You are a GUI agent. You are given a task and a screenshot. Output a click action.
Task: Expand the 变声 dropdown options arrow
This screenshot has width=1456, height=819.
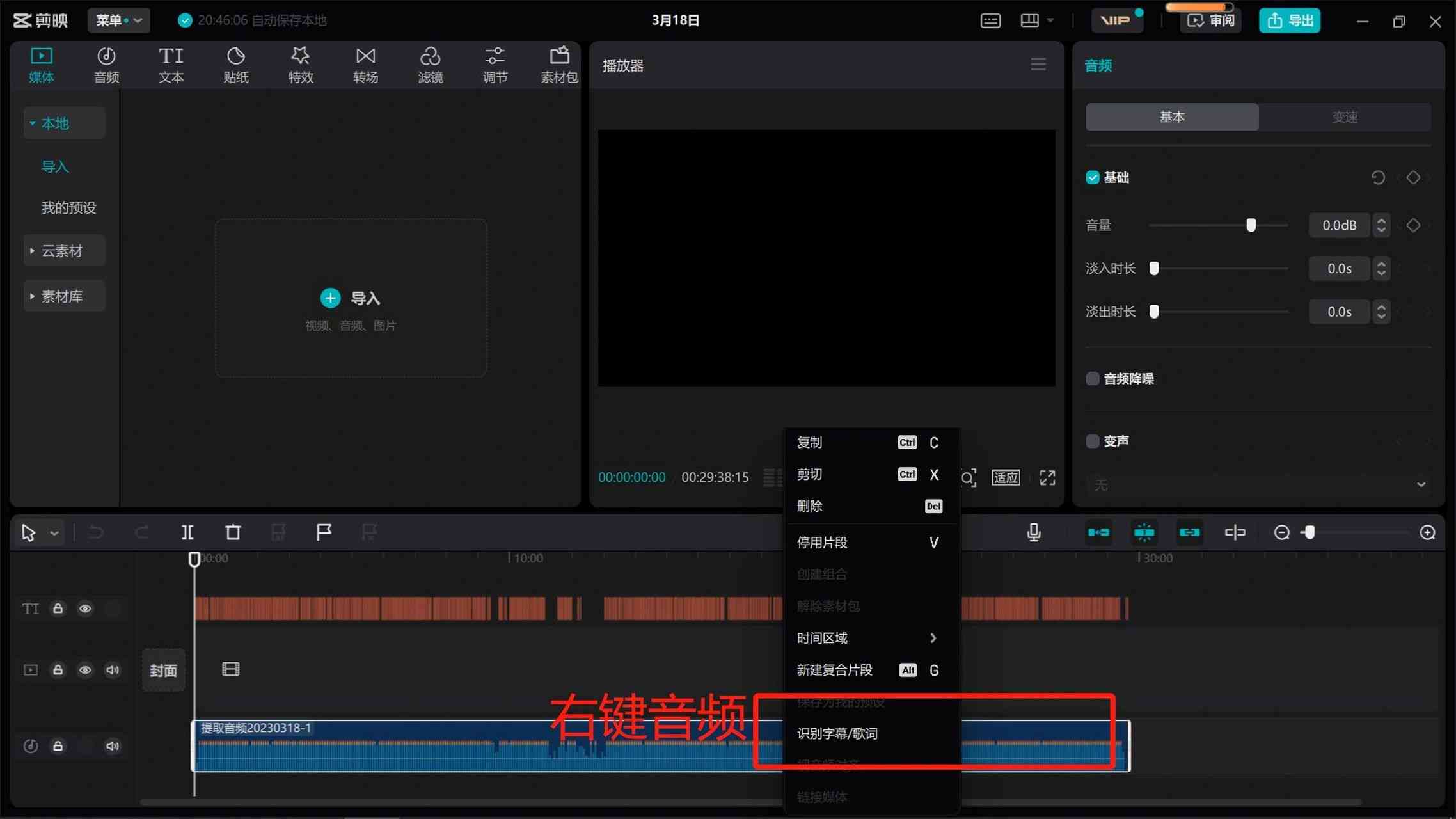click(x=1421, y=485)
